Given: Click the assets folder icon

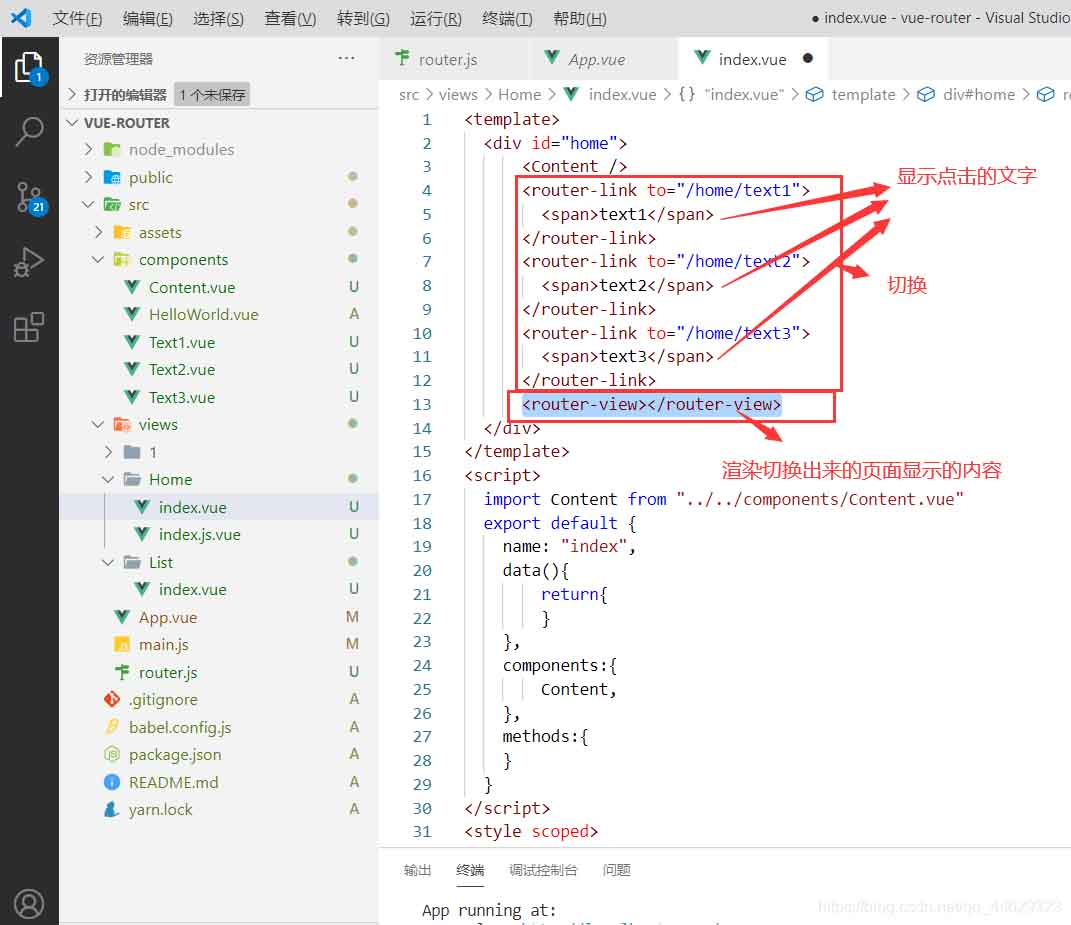Looking at the screenshot, I should point(122,232).
